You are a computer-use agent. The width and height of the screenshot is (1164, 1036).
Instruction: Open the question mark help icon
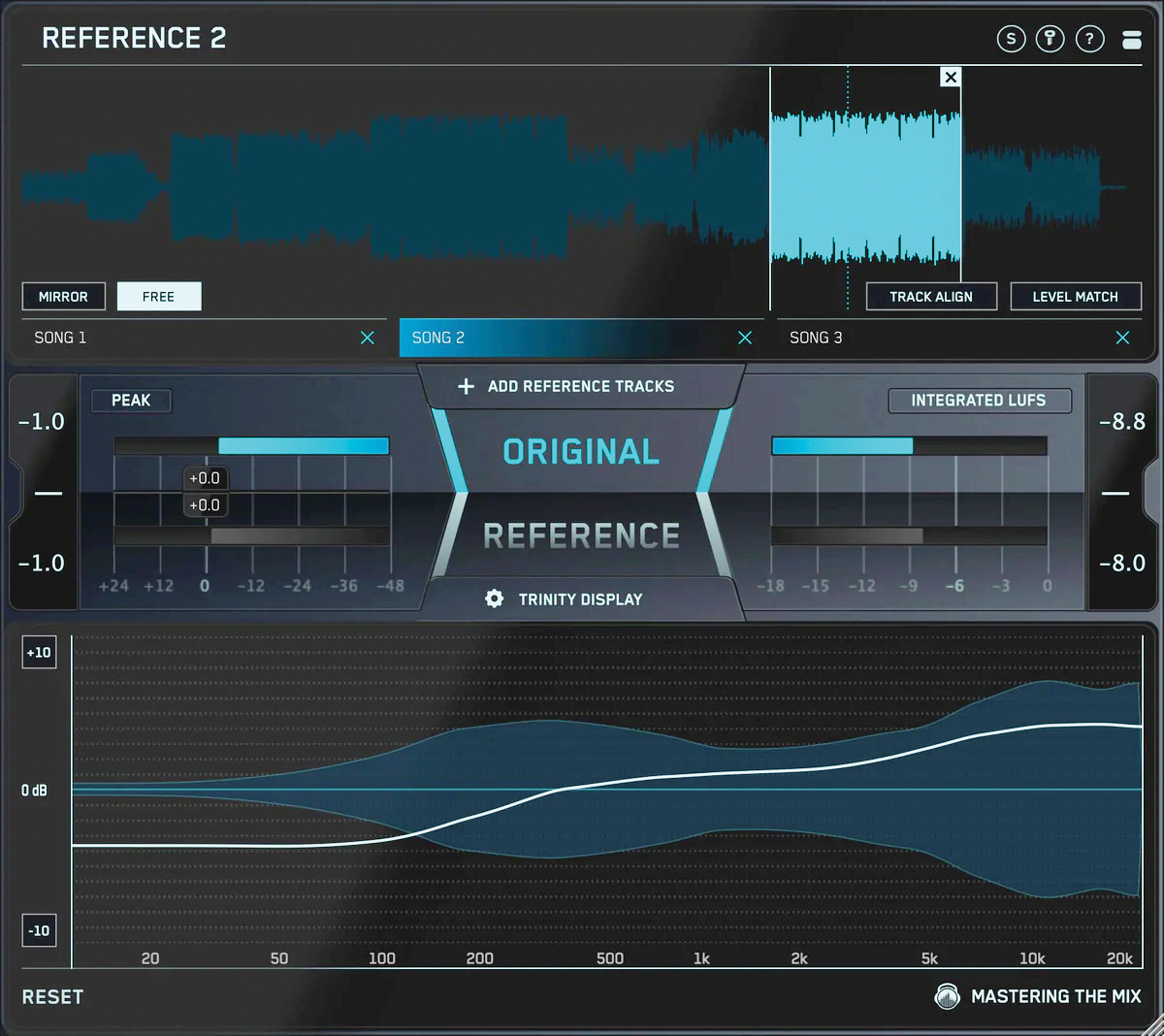click(x=1089, y=39)
